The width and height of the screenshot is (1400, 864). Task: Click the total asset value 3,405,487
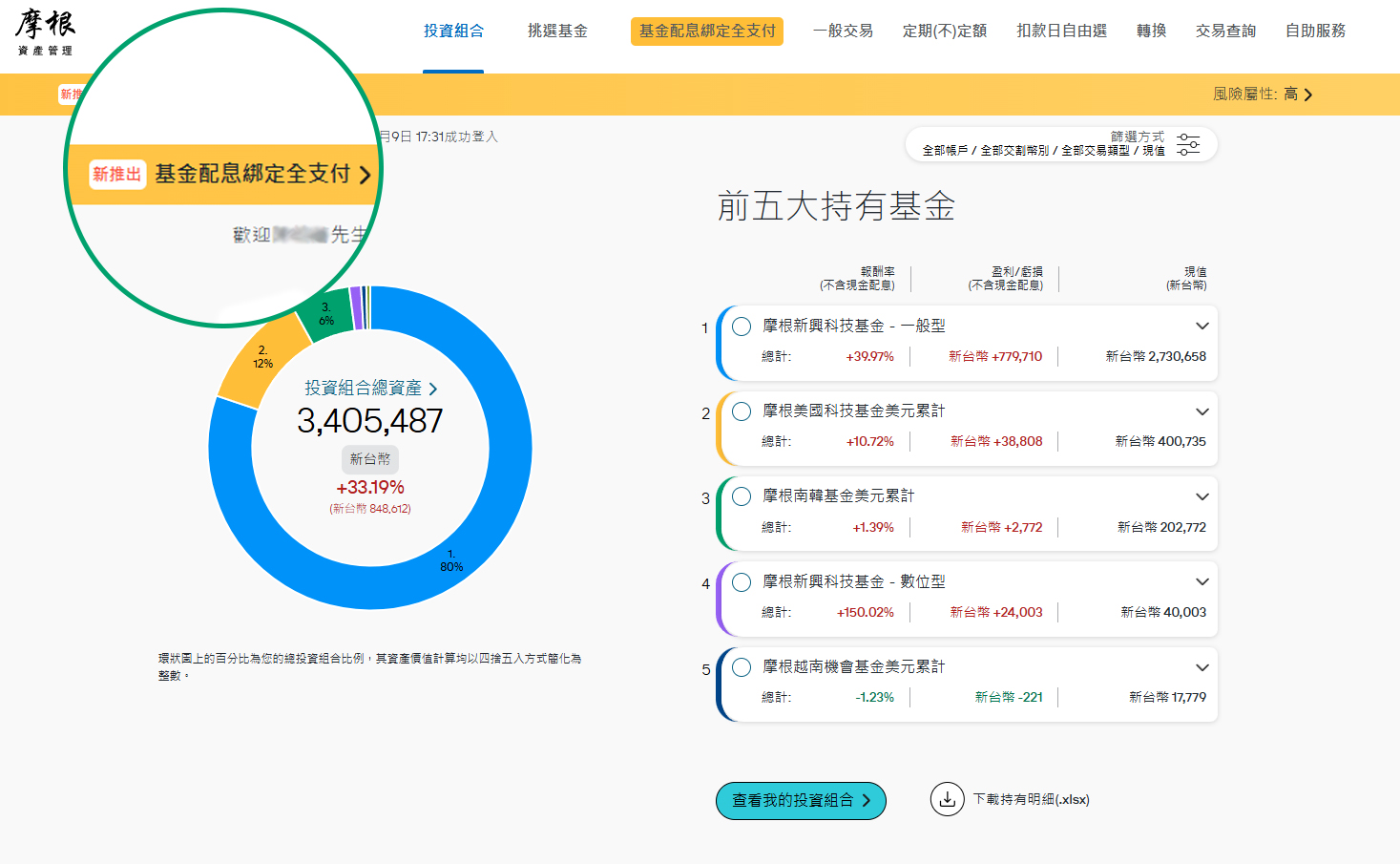(370, 421)
